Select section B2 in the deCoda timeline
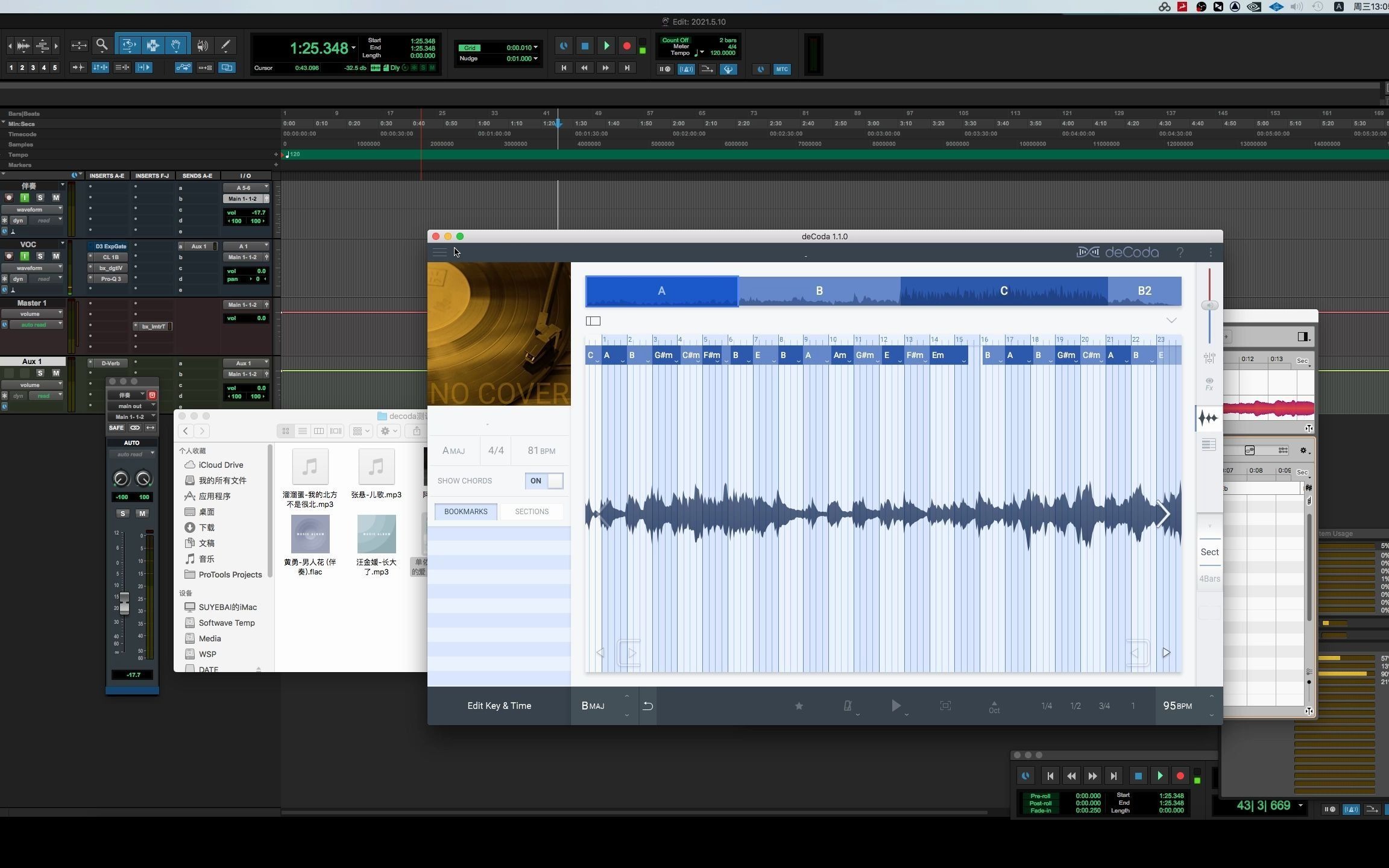1389x868 pixels. (1144, 290)
